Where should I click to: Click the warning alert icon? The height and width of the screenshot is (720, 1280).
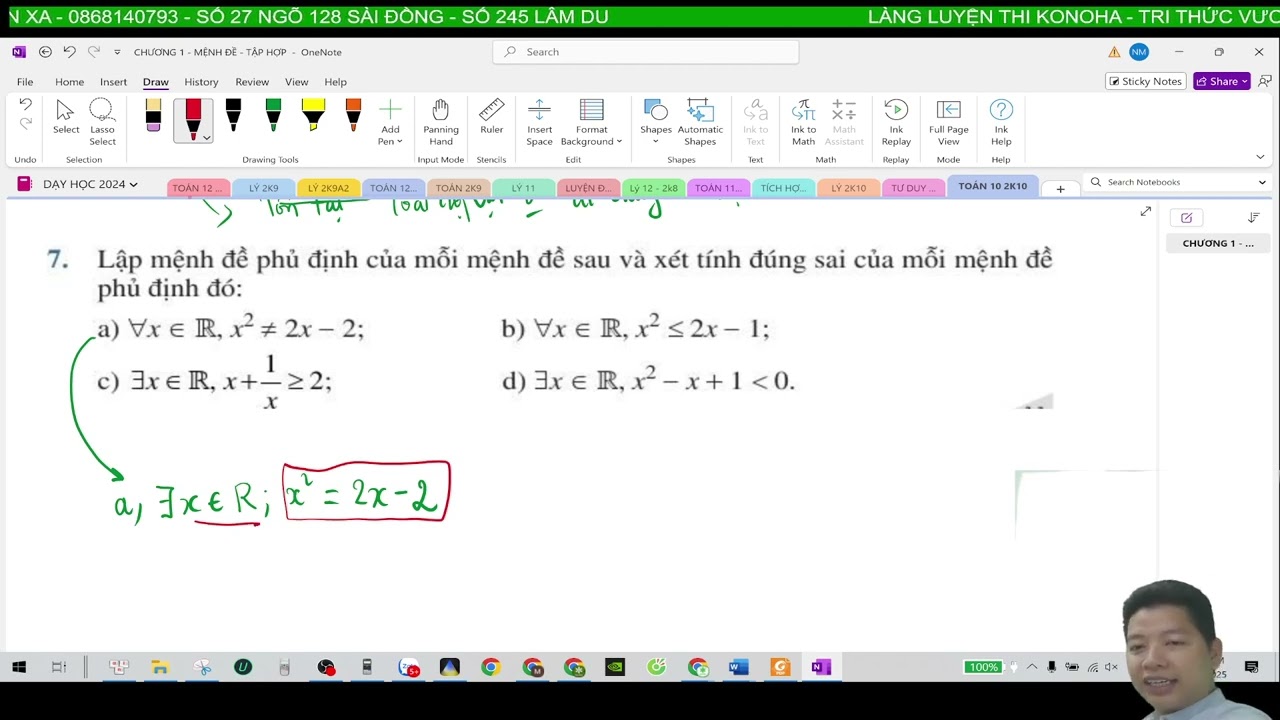tap(1114, 52)
